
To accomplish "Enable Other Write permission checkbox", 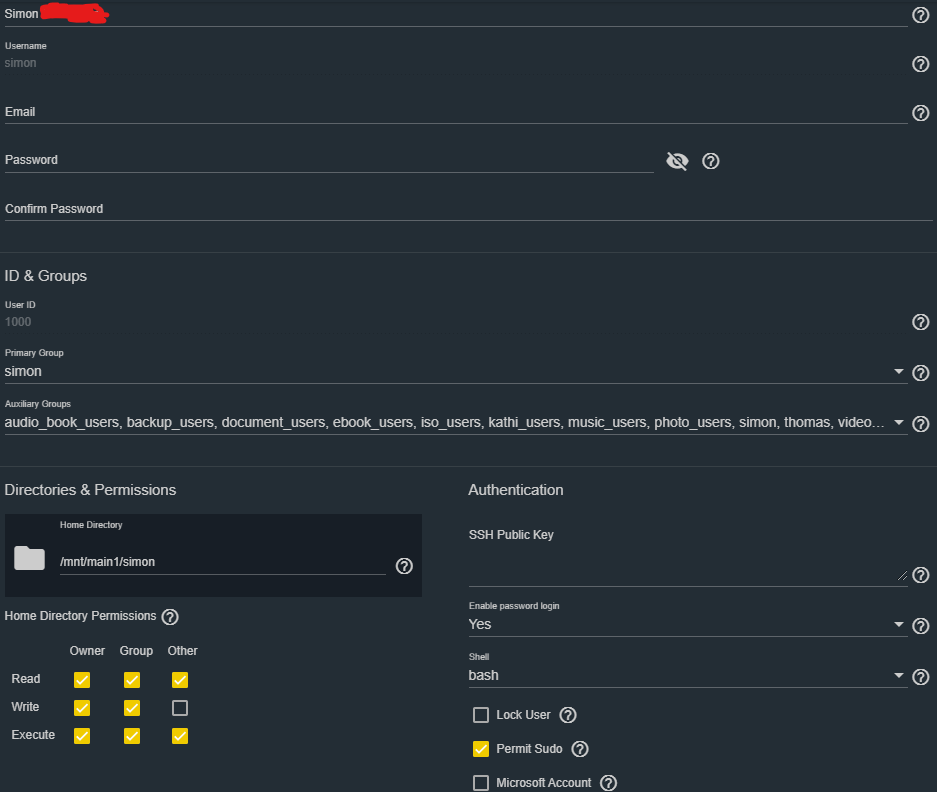I will click(x=180, y=708).
